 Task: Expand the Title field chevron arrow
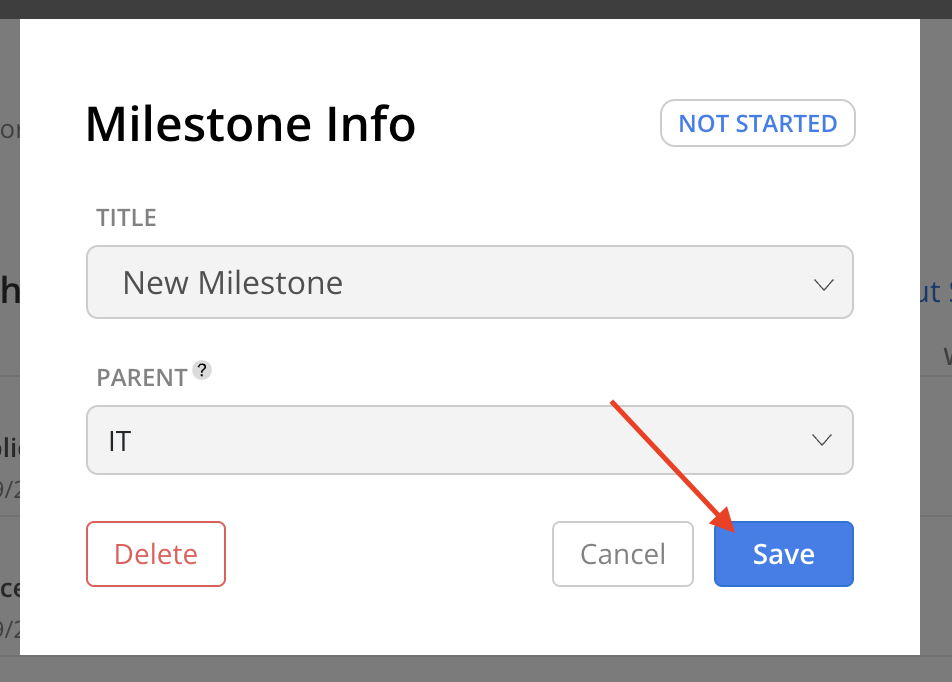823,284
